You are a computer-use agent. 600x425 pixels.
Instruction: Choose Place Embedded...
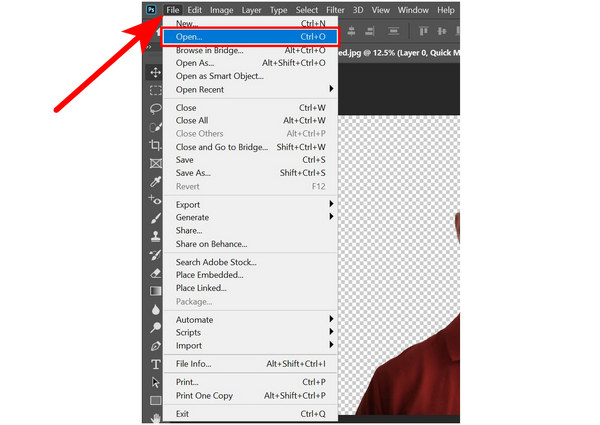click(251, 275)
